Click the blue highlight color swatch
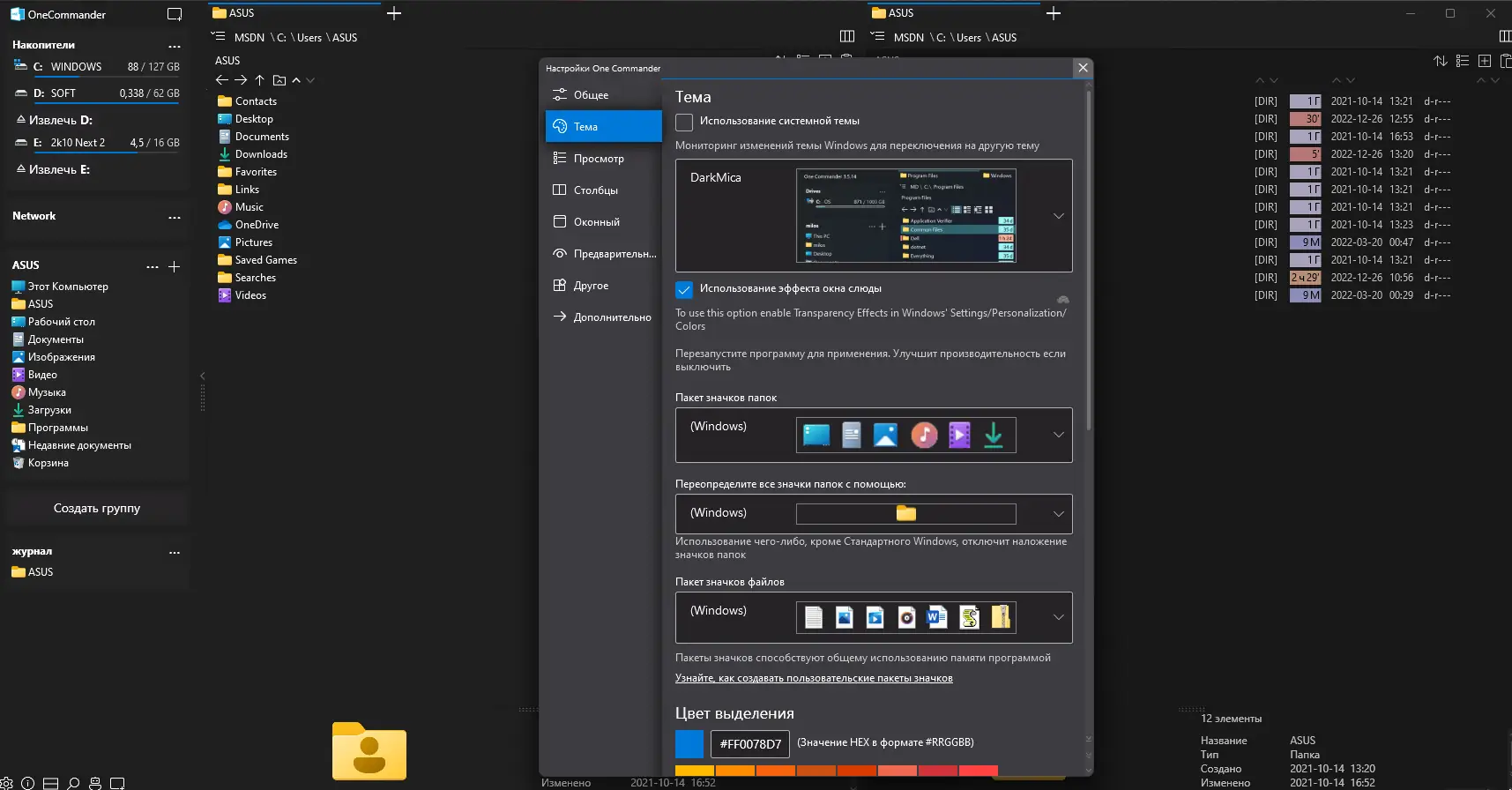 click(689, 743)
